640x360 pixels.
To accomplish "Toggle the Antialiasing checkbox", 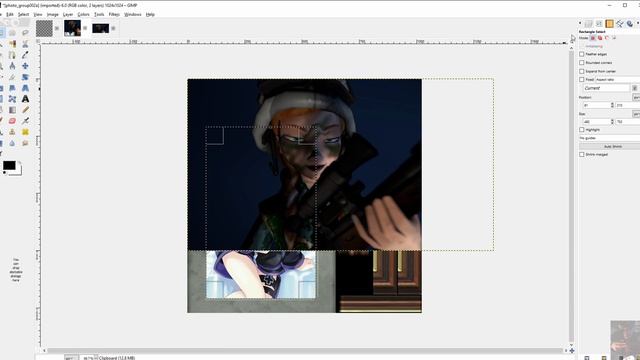I will coord(582,46).
